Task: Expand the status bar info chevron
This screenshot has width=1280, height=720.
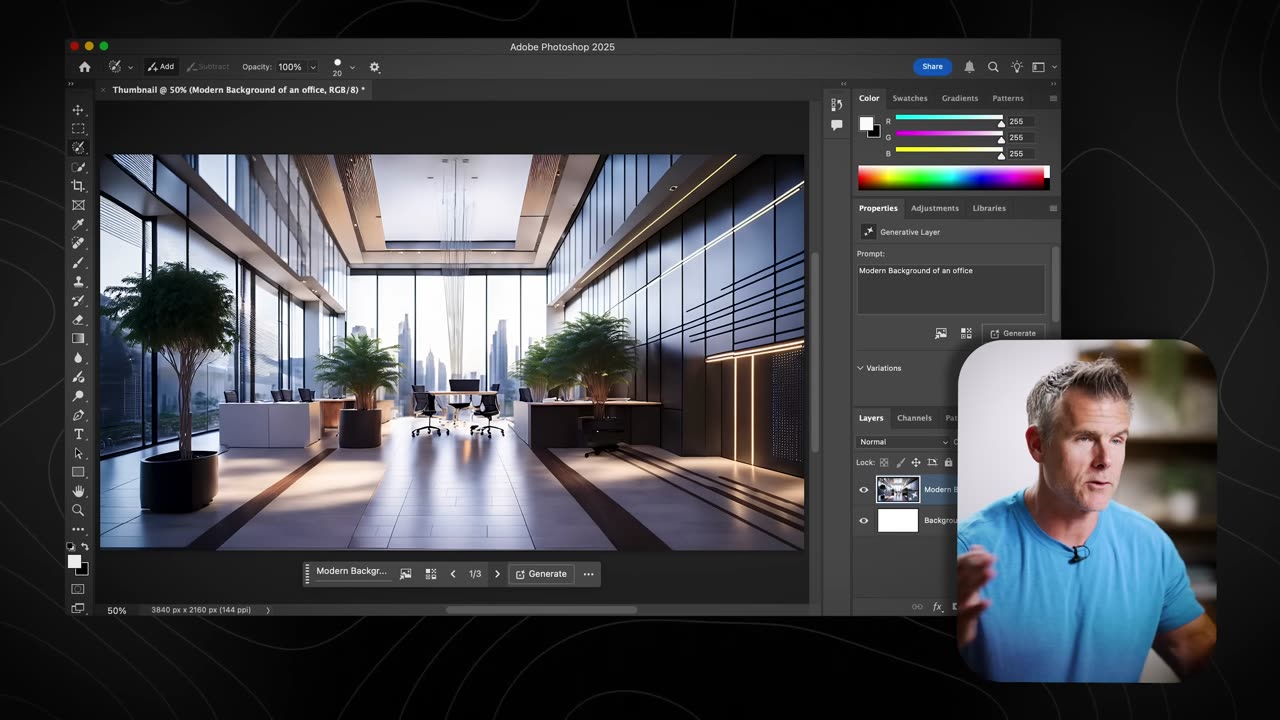Action: coord(268,610)
